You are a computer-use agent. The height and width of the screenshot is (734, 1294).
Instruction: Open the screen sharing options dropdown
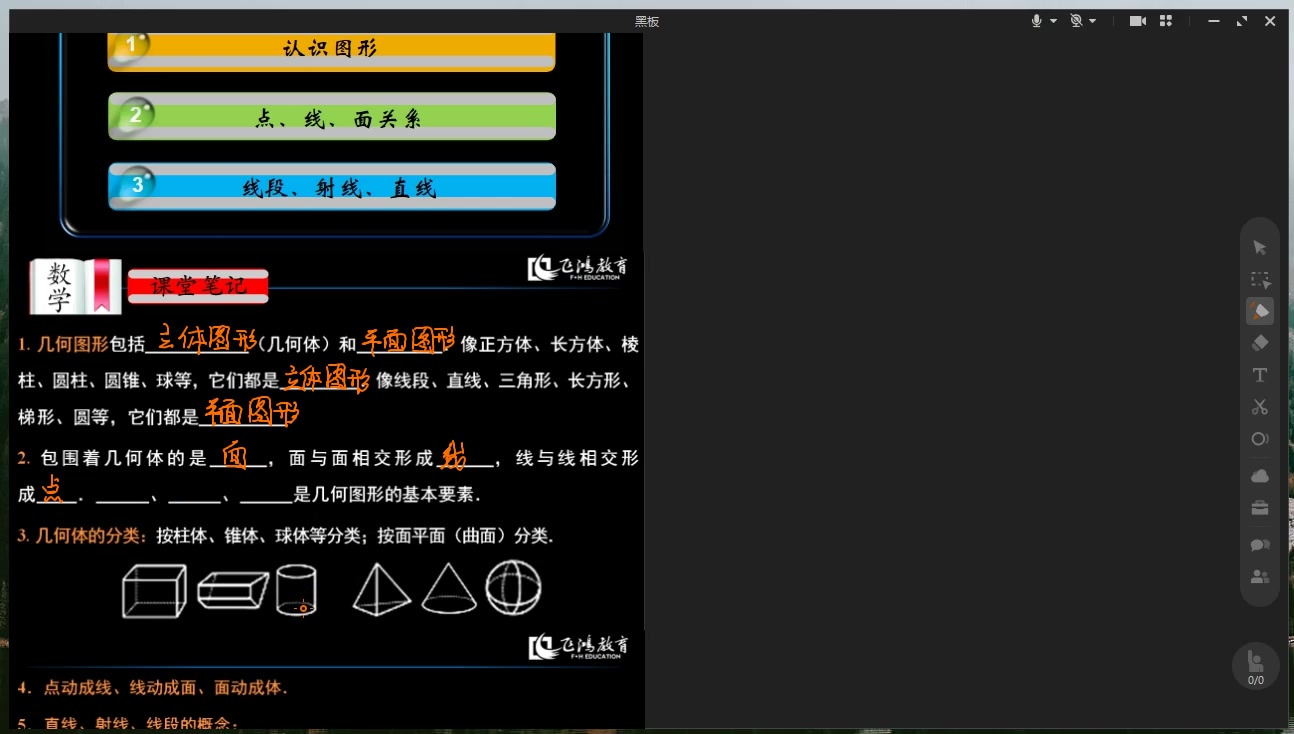[x=1092, y=20]
